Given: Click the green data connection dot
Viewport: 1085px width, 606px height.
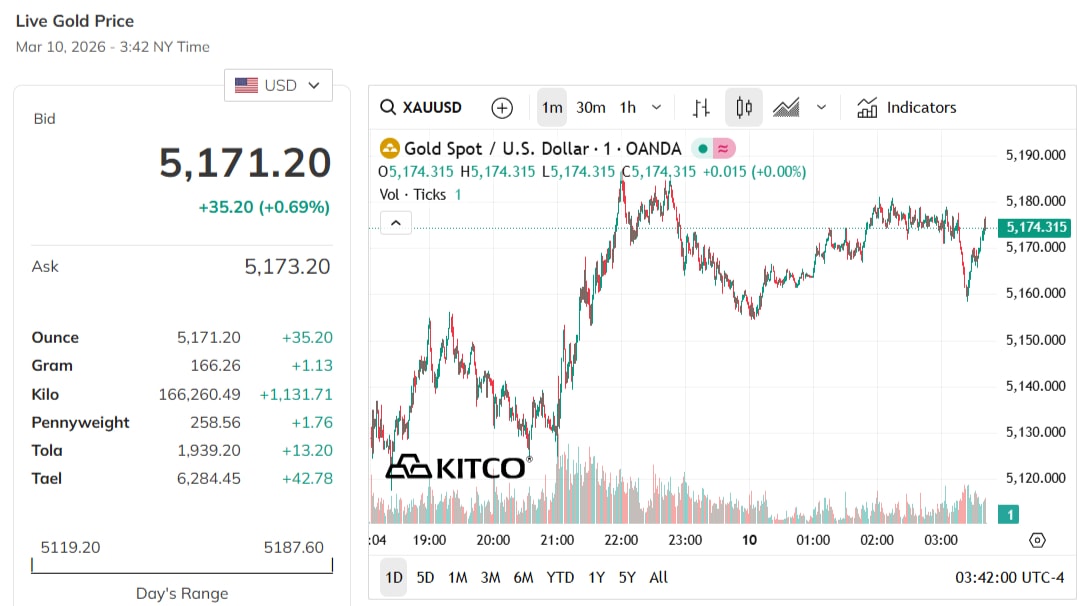Looking at the screenshot, I should tap(703, 148).
